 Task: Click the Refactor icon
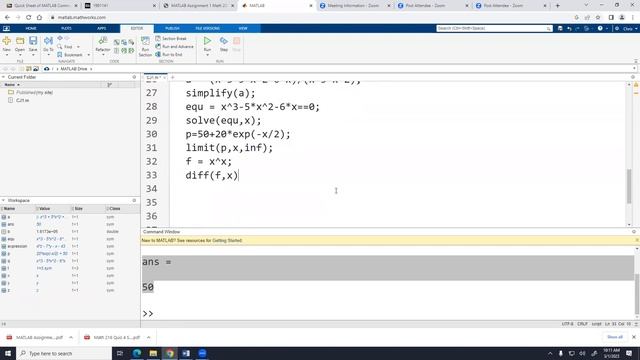102,41
